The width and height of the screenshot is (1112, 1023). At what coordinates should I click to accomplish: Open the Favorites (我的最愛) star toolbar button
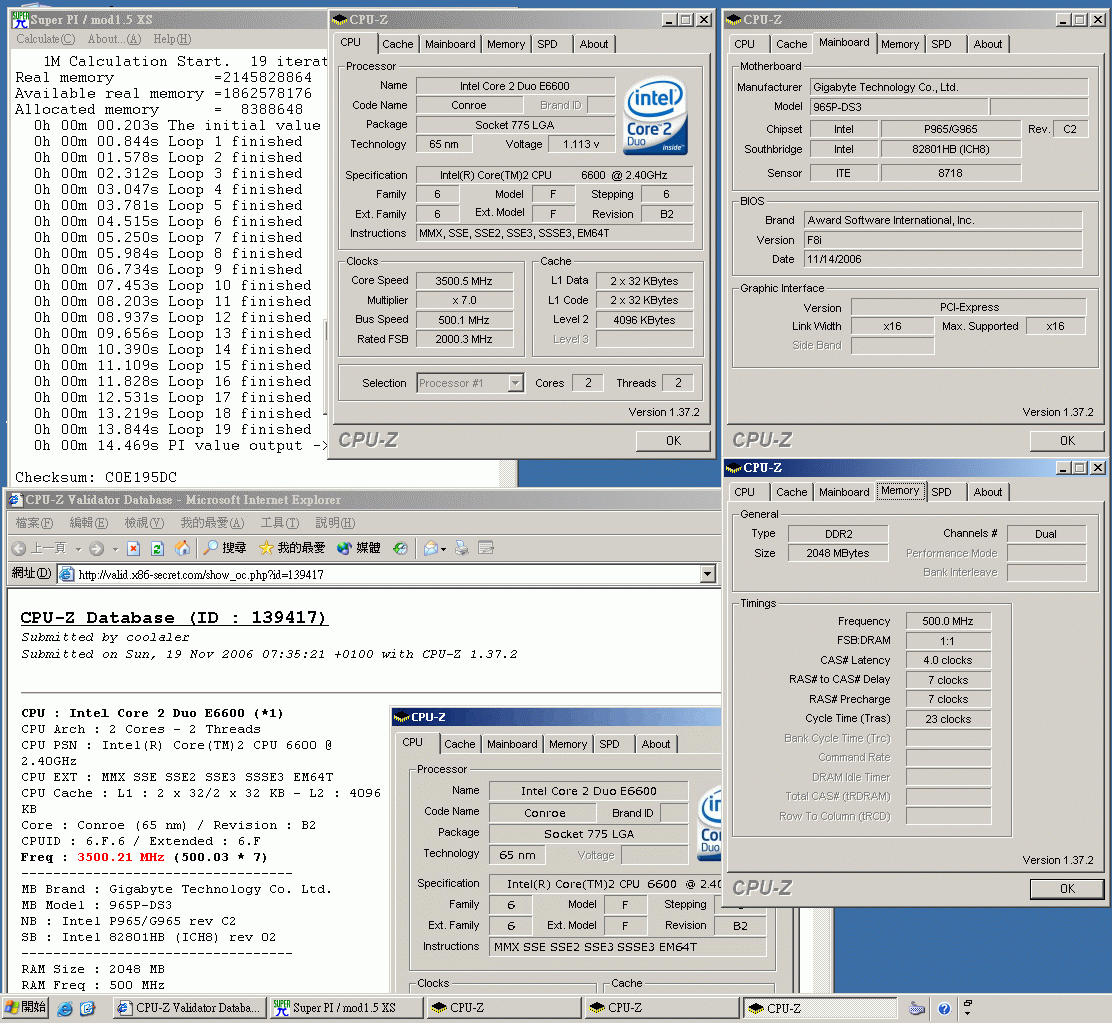click(291, 548)
